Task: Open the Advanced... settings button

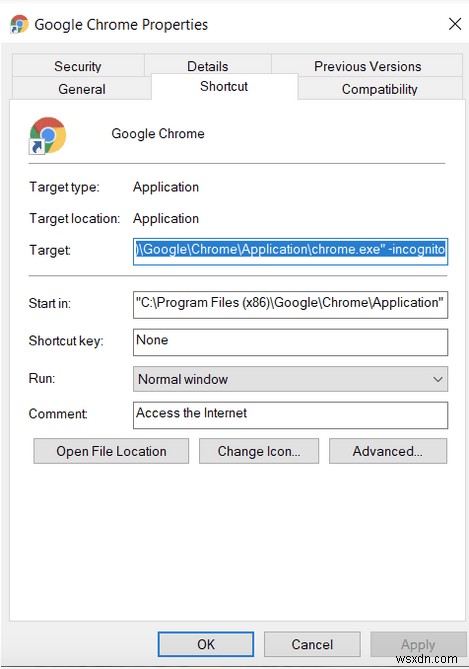Action: (388, 451)
